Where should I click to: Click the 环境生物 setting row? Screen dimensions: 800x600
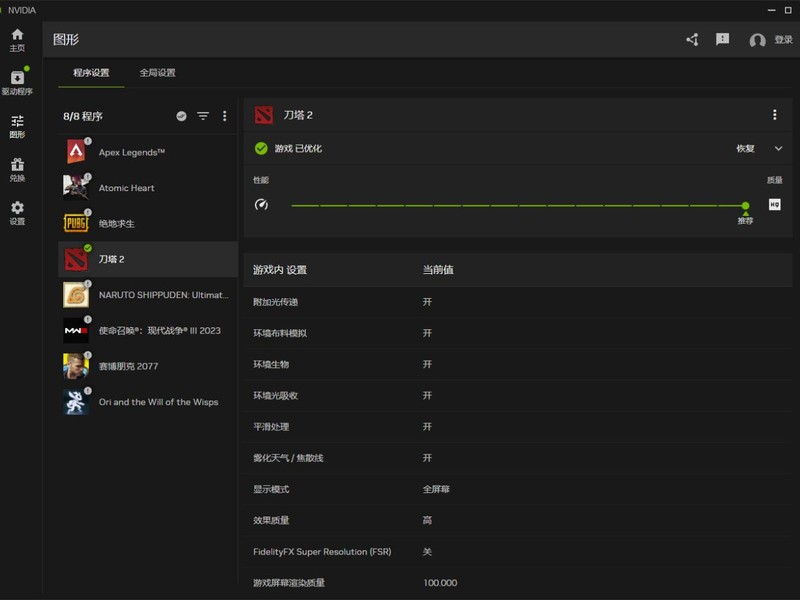click(x=518, y=364)
